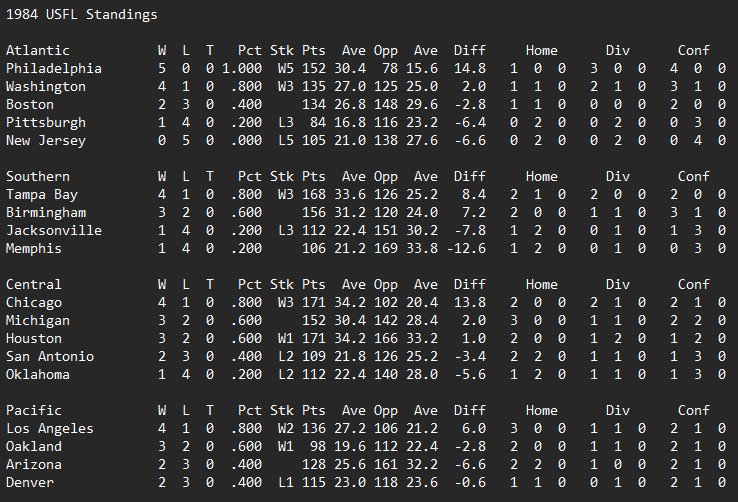Select the Washington team row name
The width and height of the screenshot is (738, 502).
point(46,87)
